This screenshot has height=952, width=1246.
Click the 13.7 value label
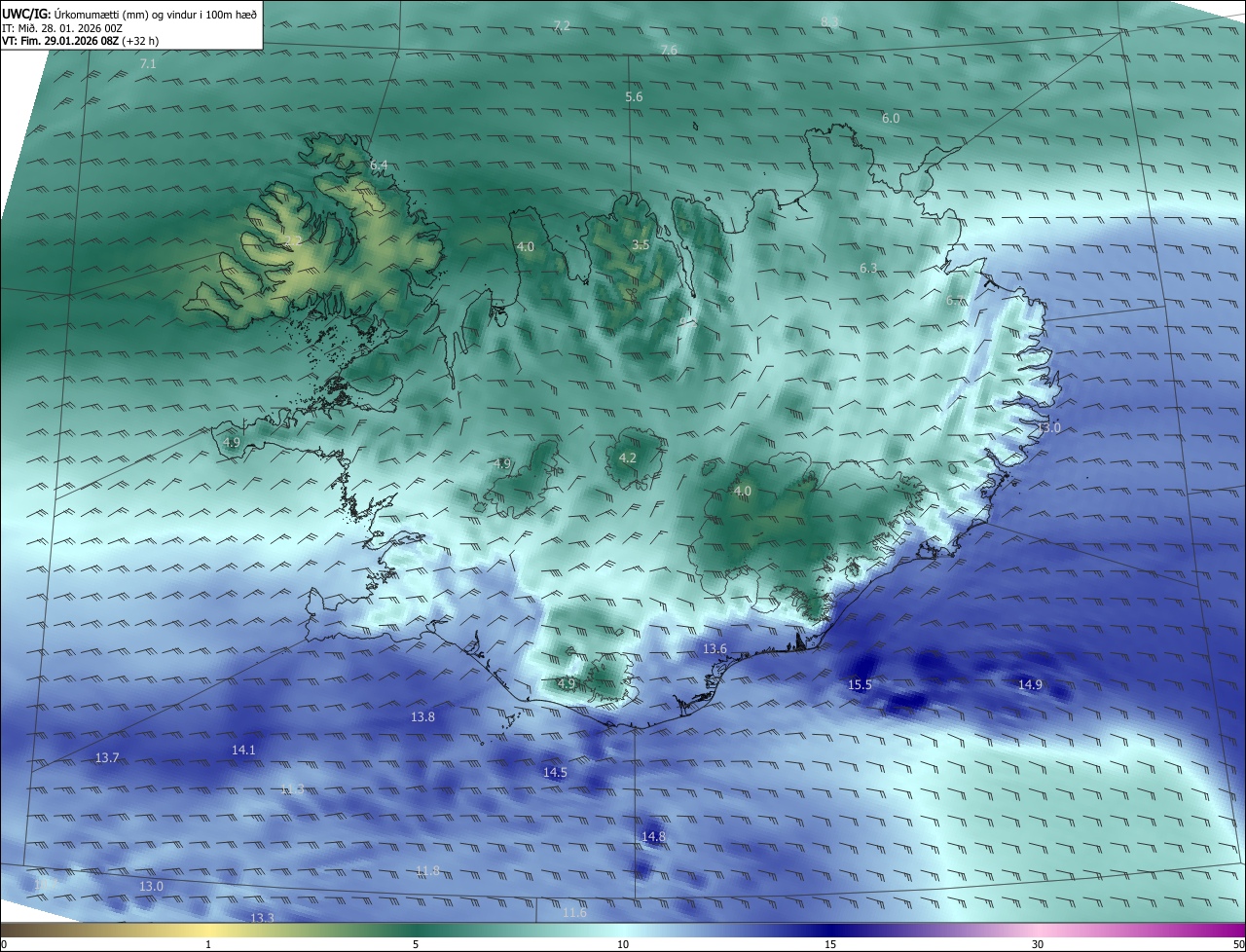click(107, 757)
